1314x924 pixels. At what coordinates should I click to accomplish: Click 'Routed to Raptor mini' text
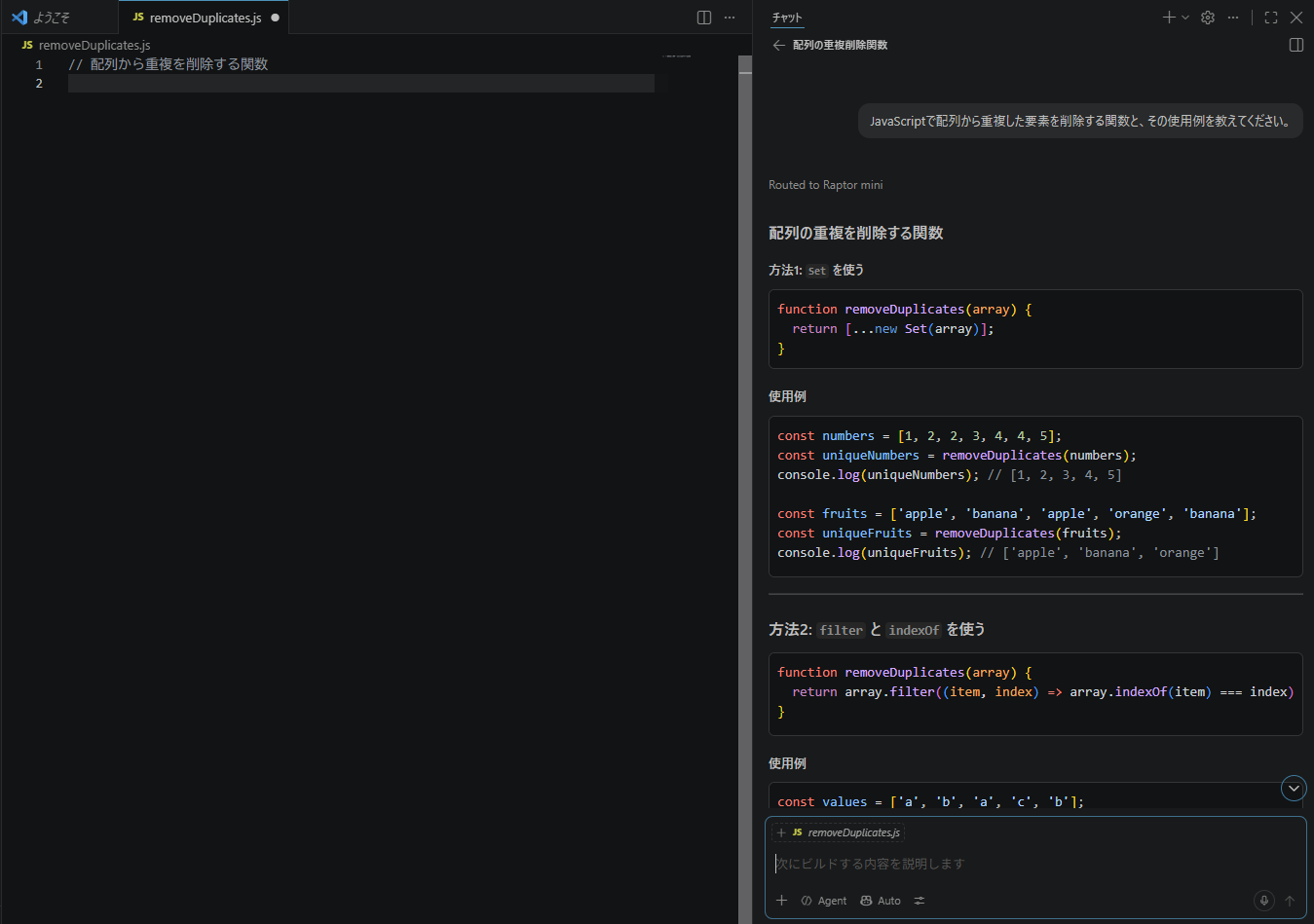[826, 185]
